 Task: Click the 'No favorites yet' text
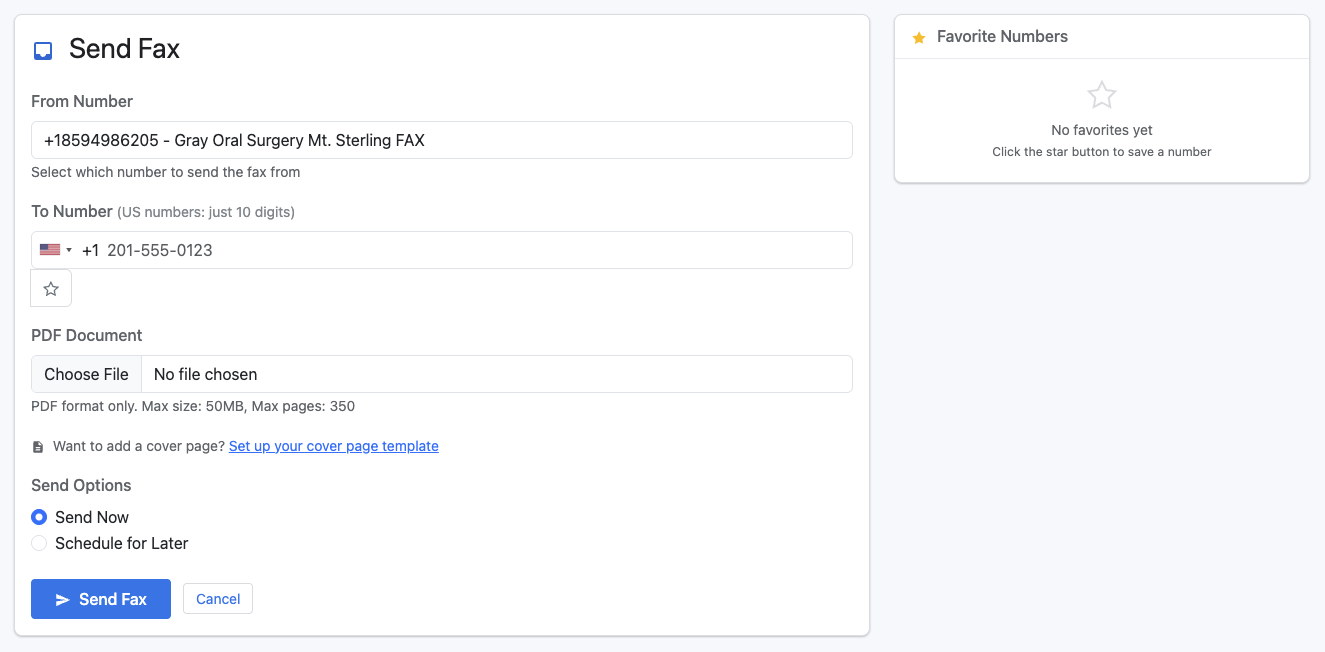1102,130
